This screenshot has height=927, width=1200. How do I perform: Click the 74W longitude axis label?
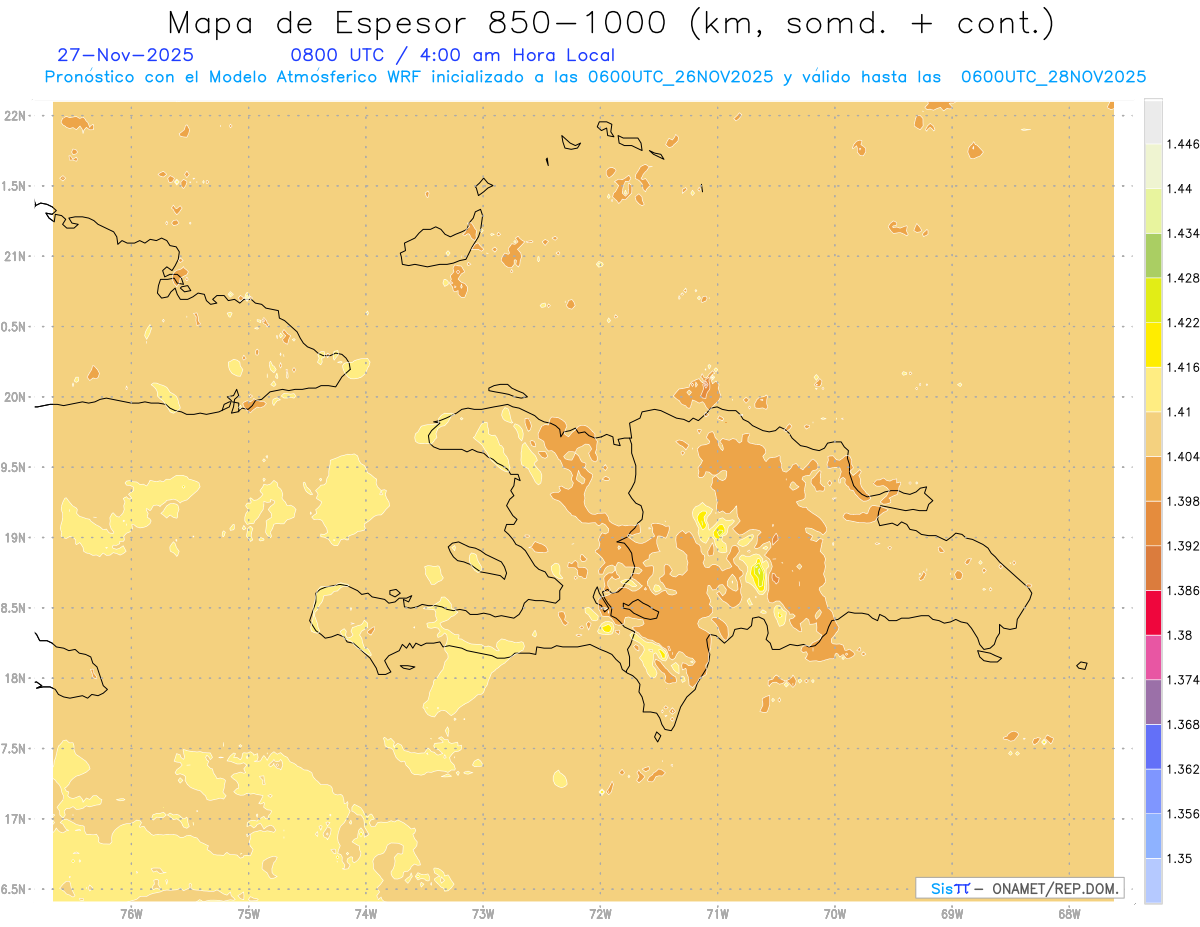click(366, 913)
